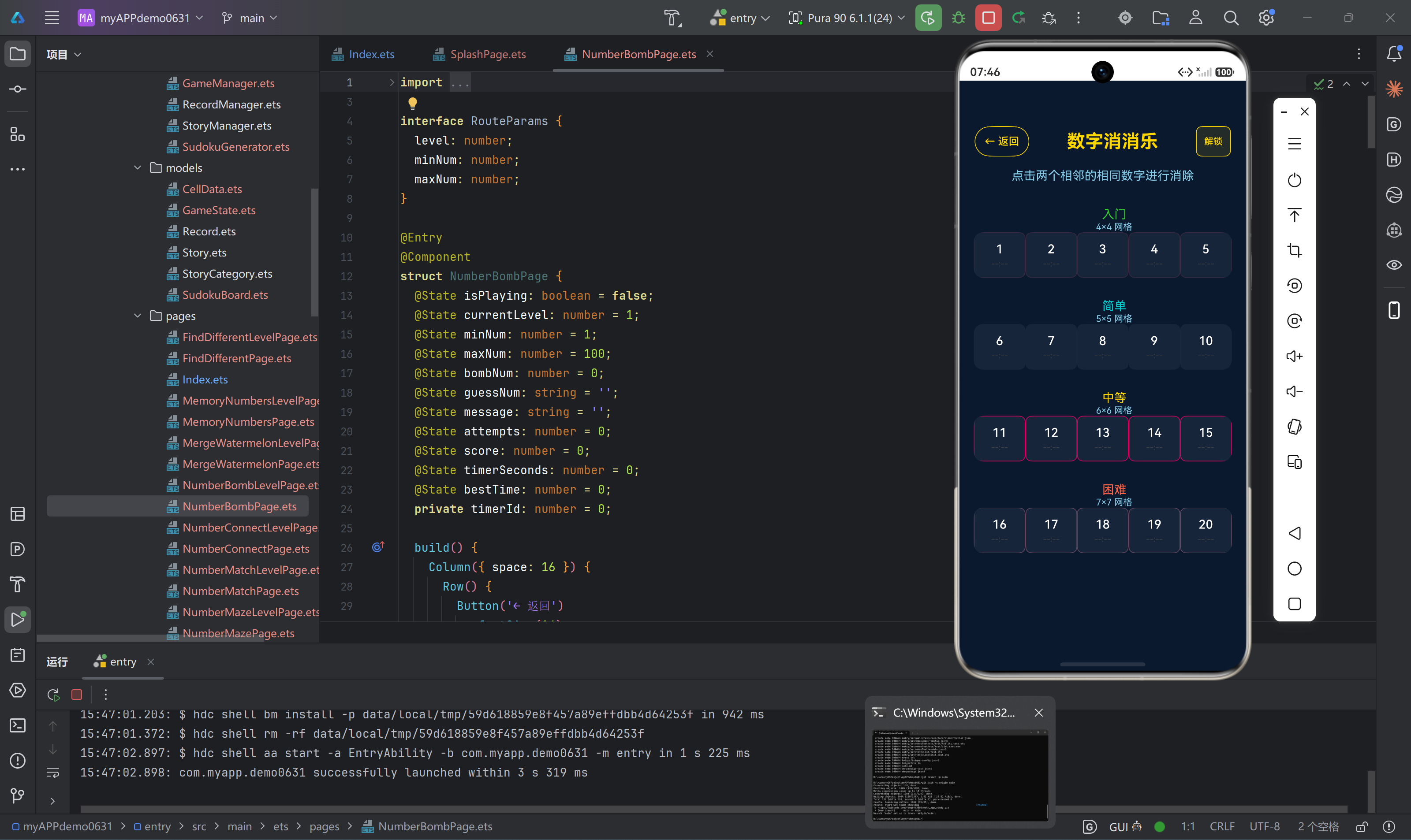Open the entry run configuration dropdown
The image size is (1411, 840).
(x=741, y=18)
